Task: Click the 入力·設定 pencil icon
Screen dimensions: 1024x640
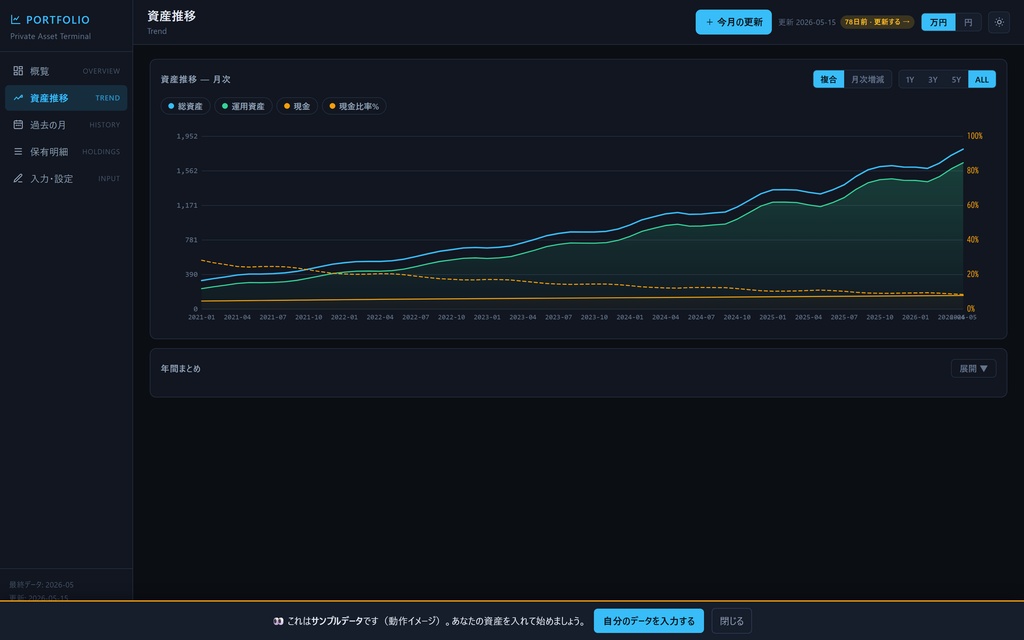Action: [x=18, y=178]
